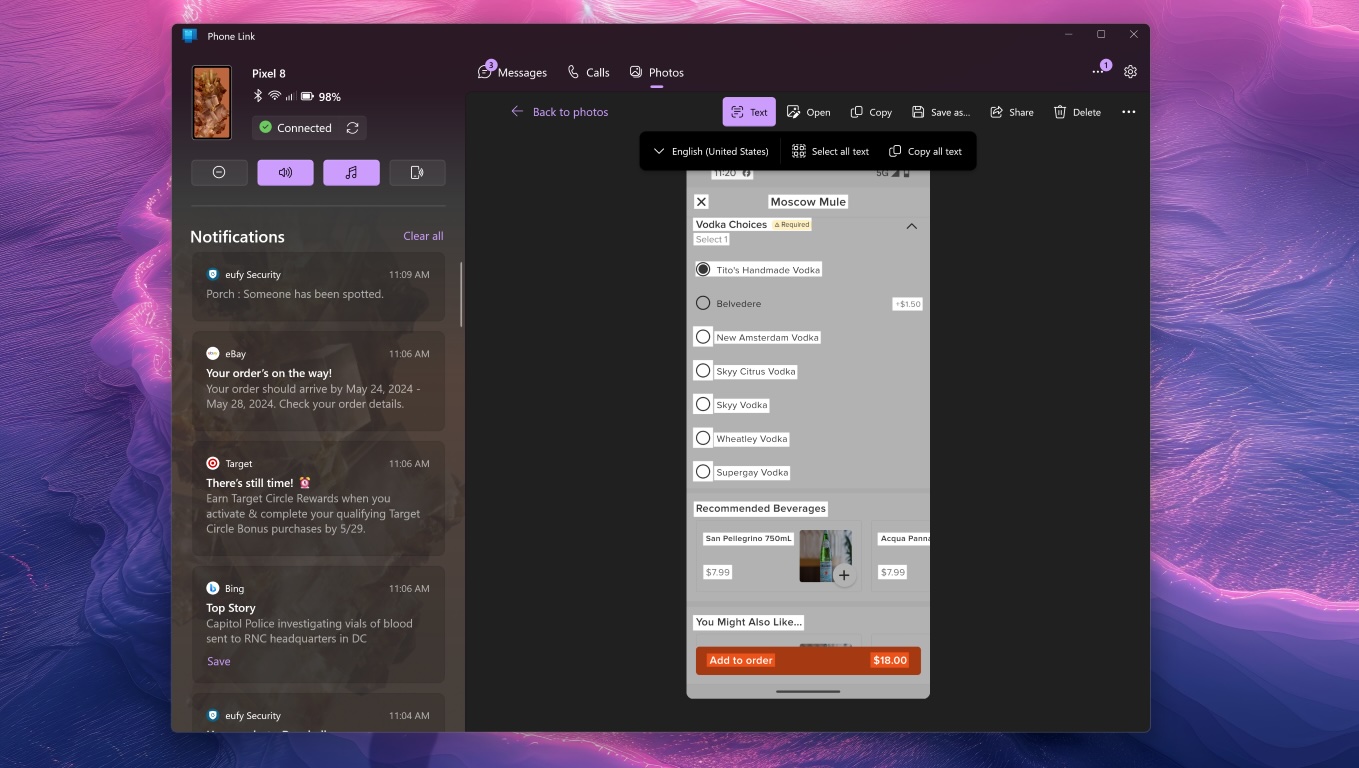The width and height of the screenshot is (1359, 768).
Task: Toggle Do Not Disturb on phone
Action: pos(219,172)
